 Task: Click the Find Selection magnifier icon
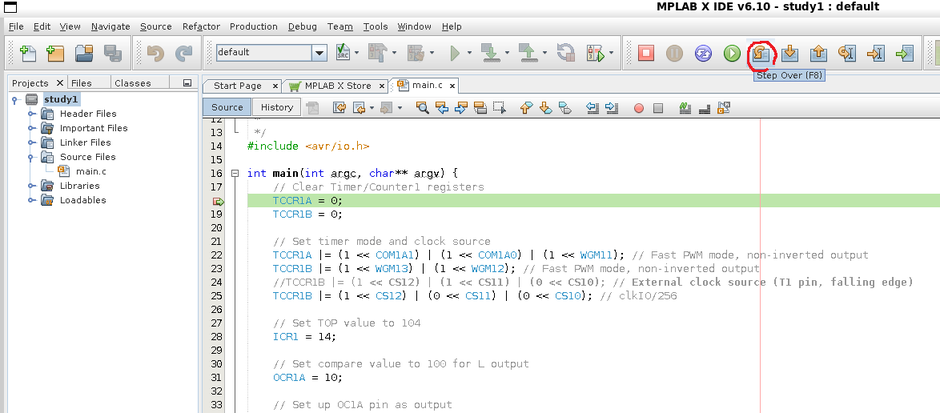click(x=423, y=107)
